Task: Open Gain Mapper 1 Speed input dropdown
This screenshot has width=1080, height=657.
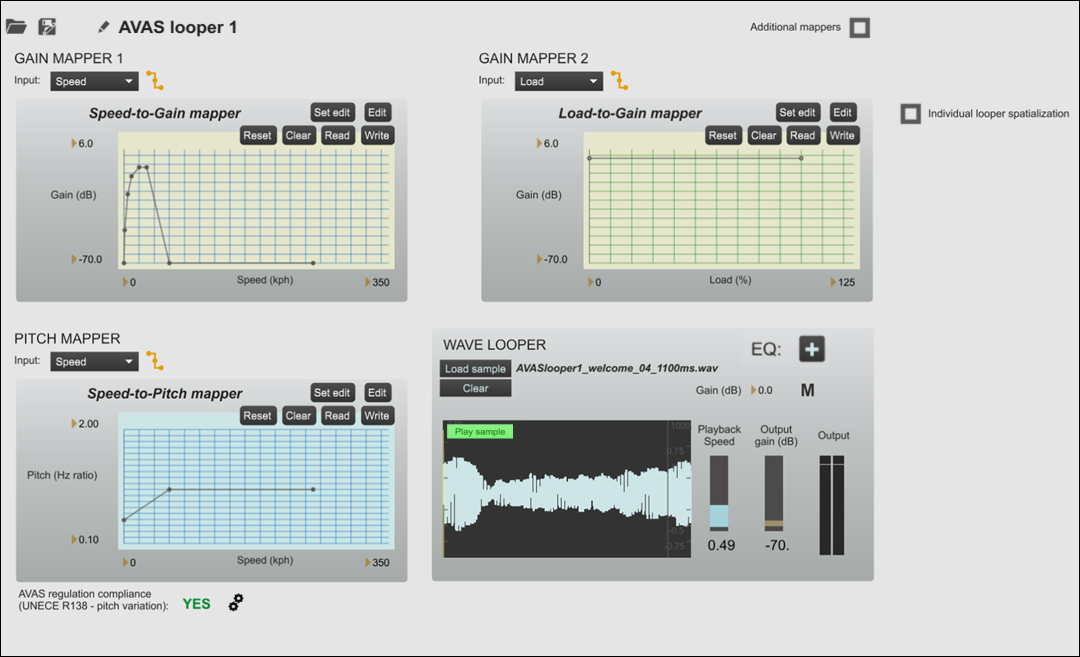Action: point(94,81)
